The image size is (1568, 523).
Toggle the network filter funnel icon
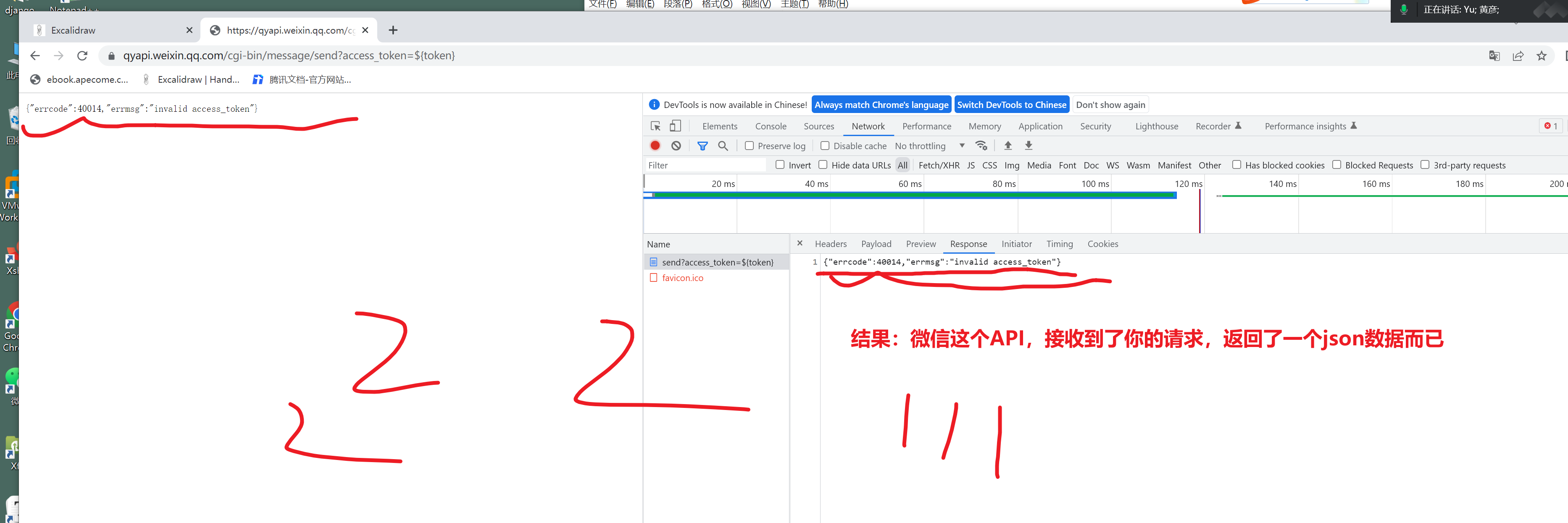click(x=702, y=145)
